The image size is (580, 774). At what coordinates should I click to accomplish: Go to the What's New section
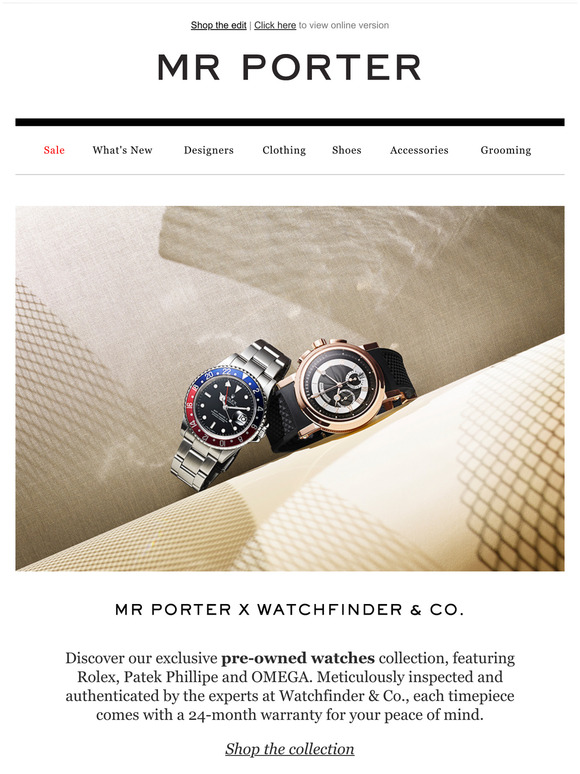point(122,150)
